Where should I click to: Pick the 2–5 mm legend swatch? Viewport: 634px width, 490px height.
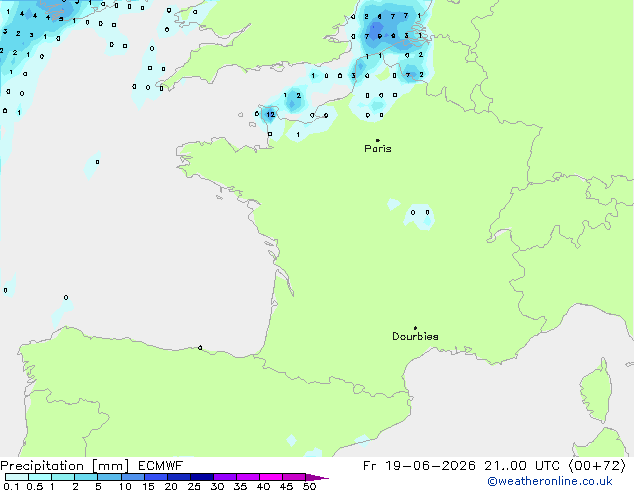click(86, 477)
